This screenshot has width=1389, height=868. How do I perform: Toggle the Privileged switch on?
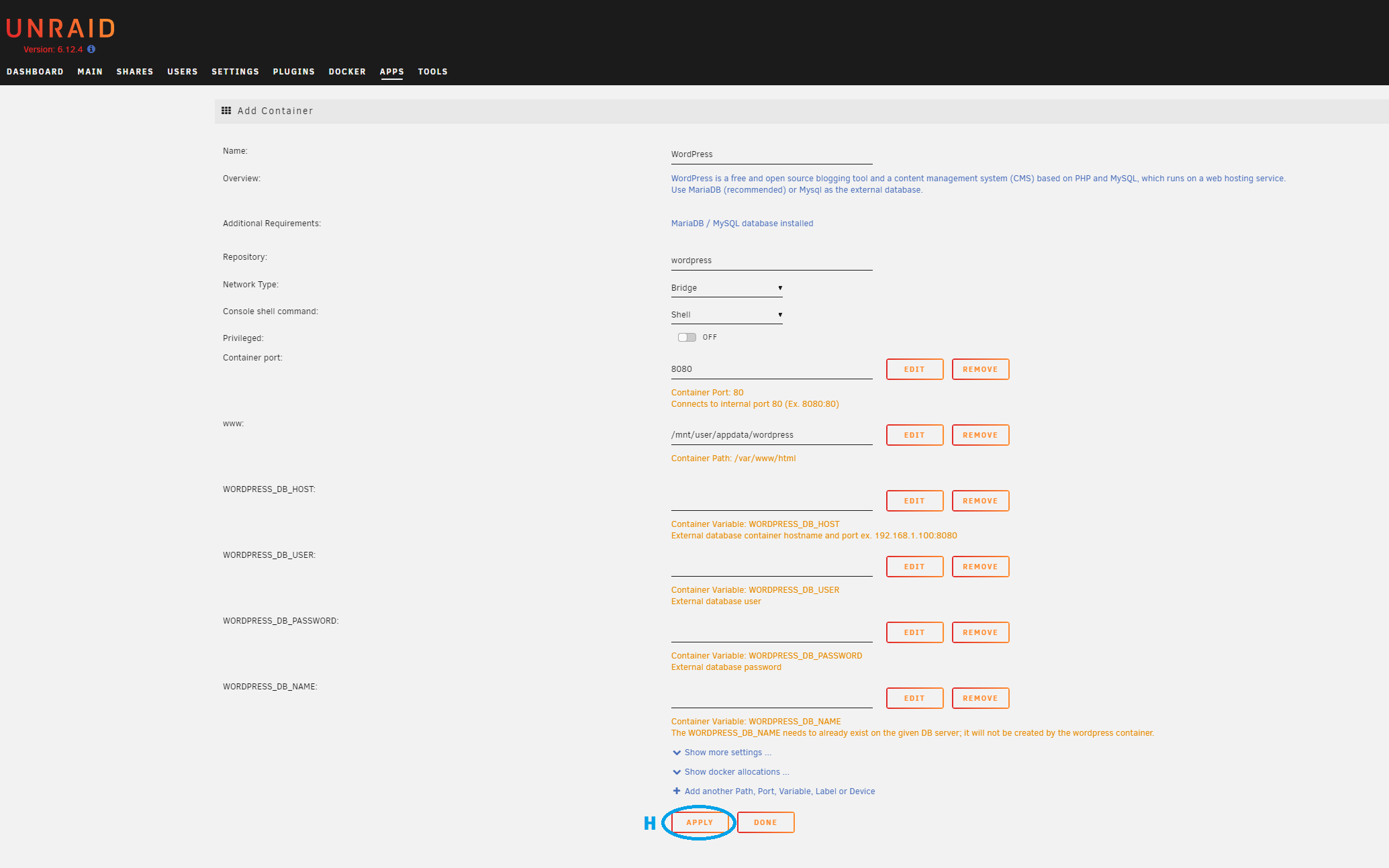pyautogui.click(x=687, y=338)
